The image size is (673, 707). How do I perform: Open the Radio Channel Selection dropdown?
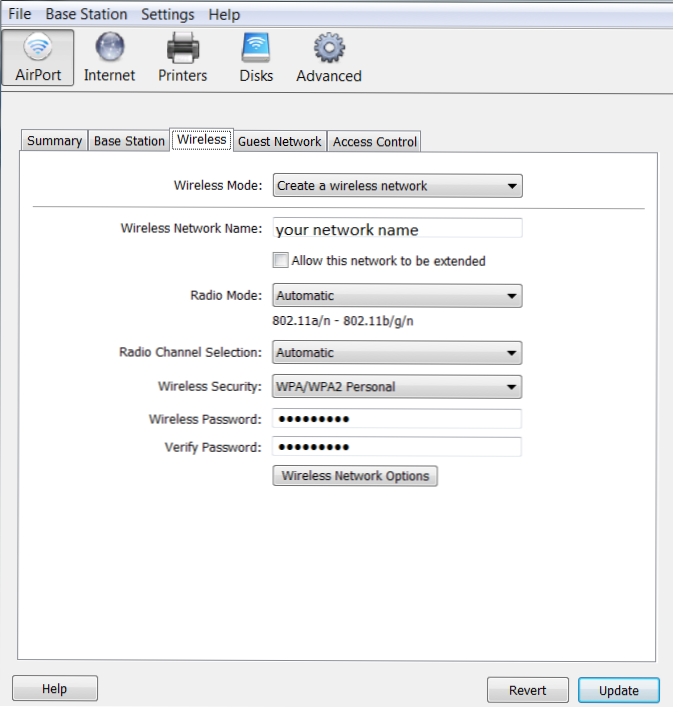[x=397, y=353]
